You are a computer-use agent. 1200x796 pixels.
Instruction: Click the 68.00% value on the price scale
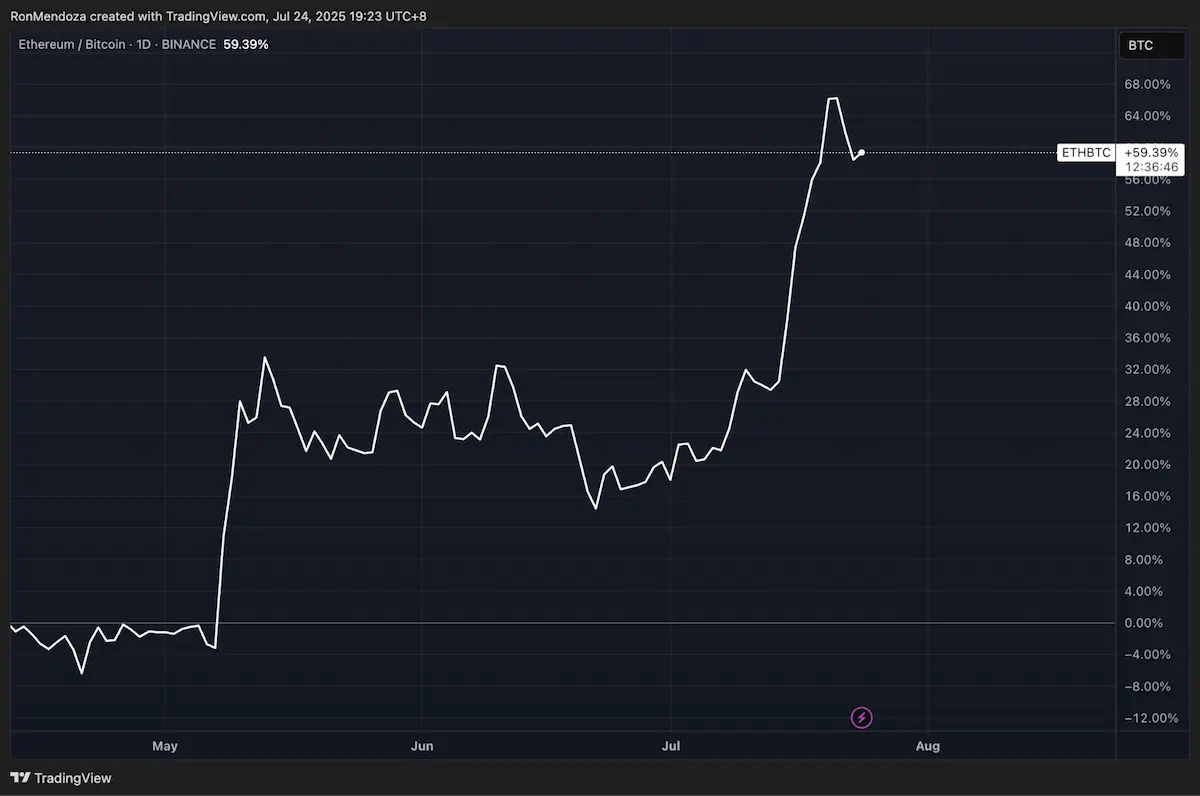[x=1148, y=84]
